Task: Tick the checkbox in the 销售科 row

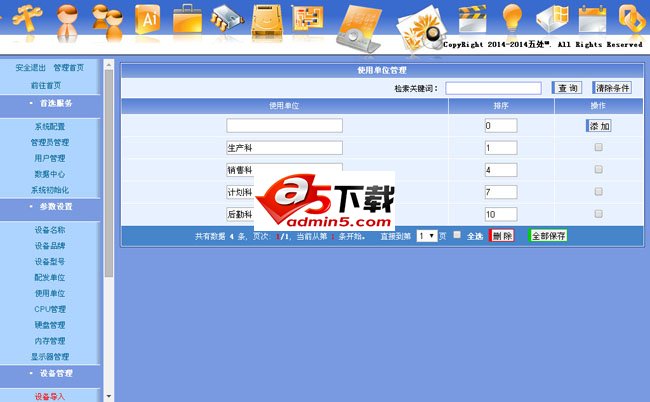Action: 598,169
